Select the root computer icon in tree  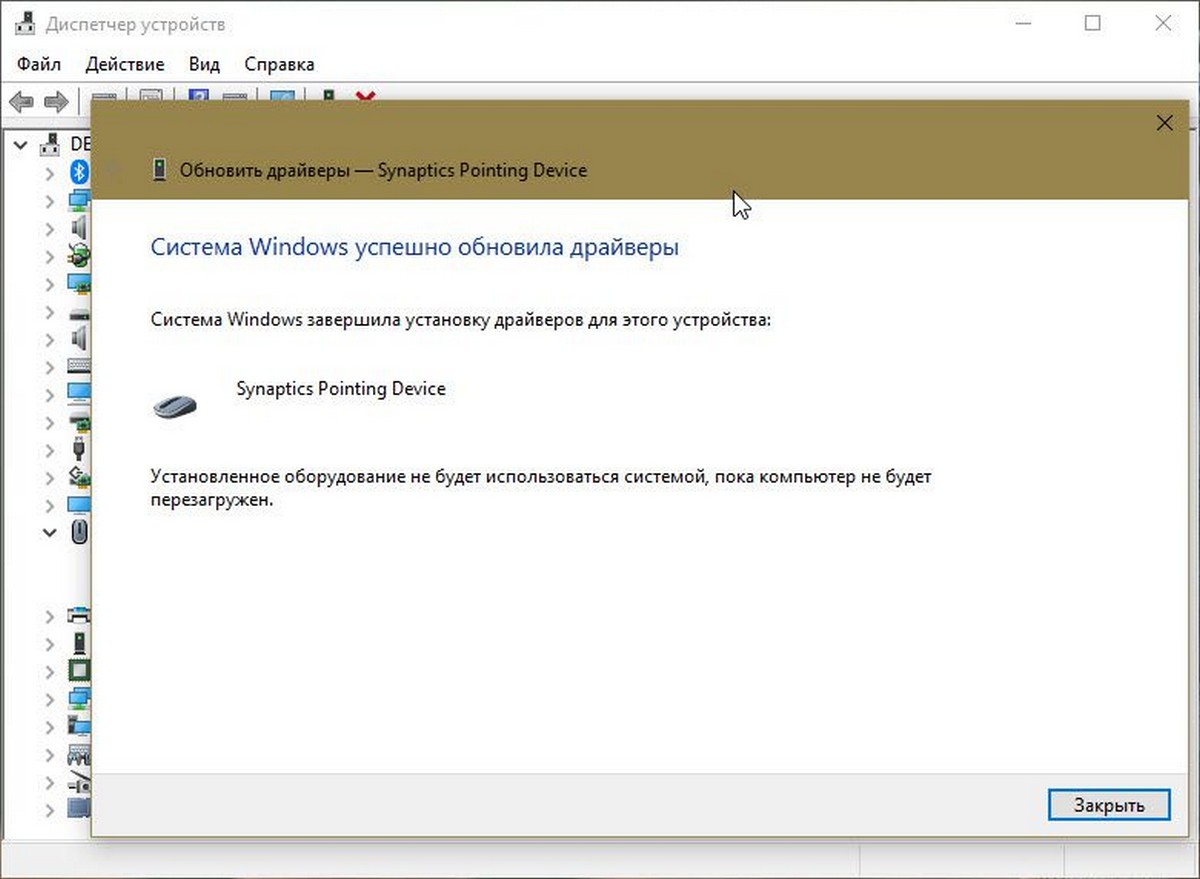click(50, 145)
